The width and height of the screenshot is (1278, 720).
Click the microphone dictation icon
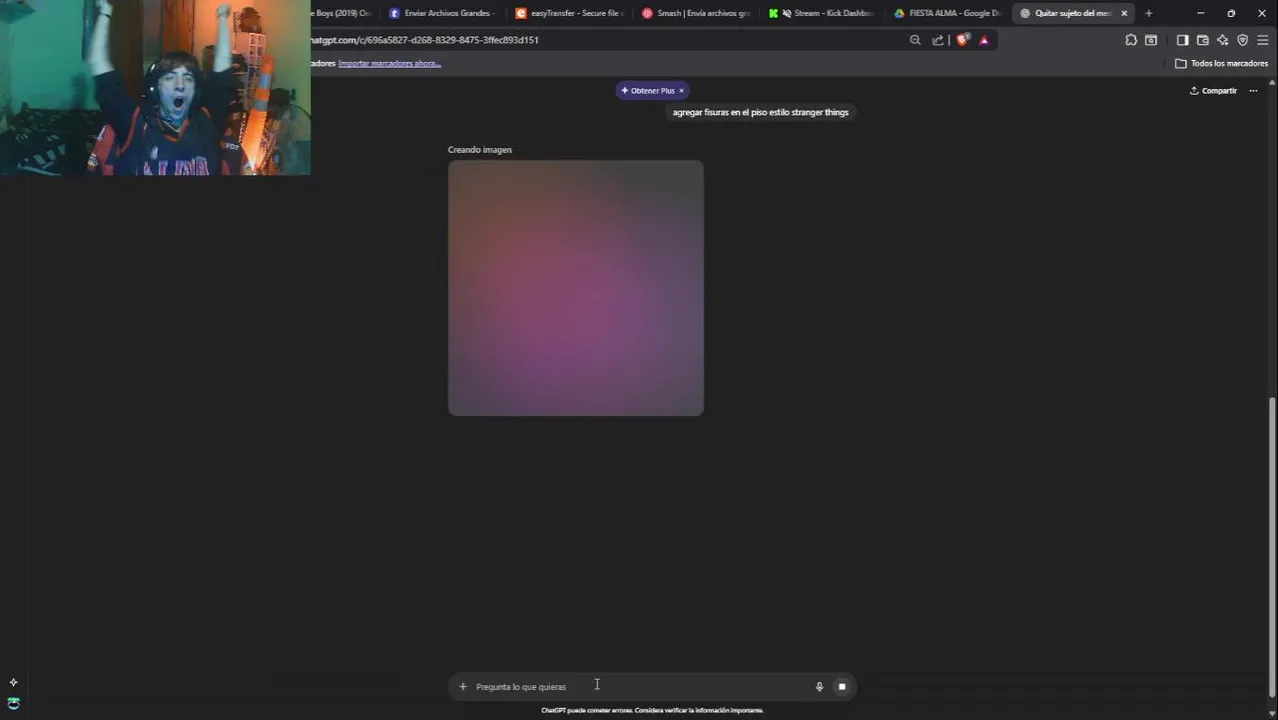819,686
